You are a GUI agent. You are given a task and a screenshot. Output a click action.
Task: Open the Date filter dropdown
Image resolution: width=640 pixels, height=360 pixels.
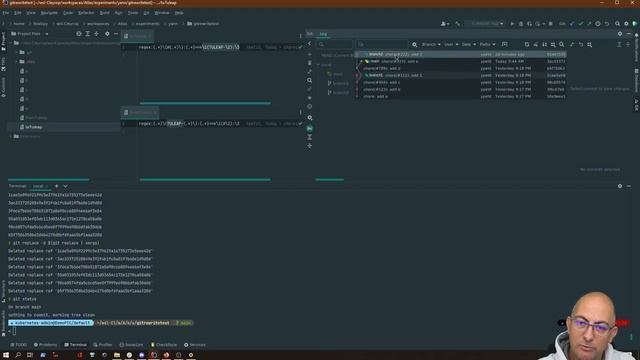[469, 44]
